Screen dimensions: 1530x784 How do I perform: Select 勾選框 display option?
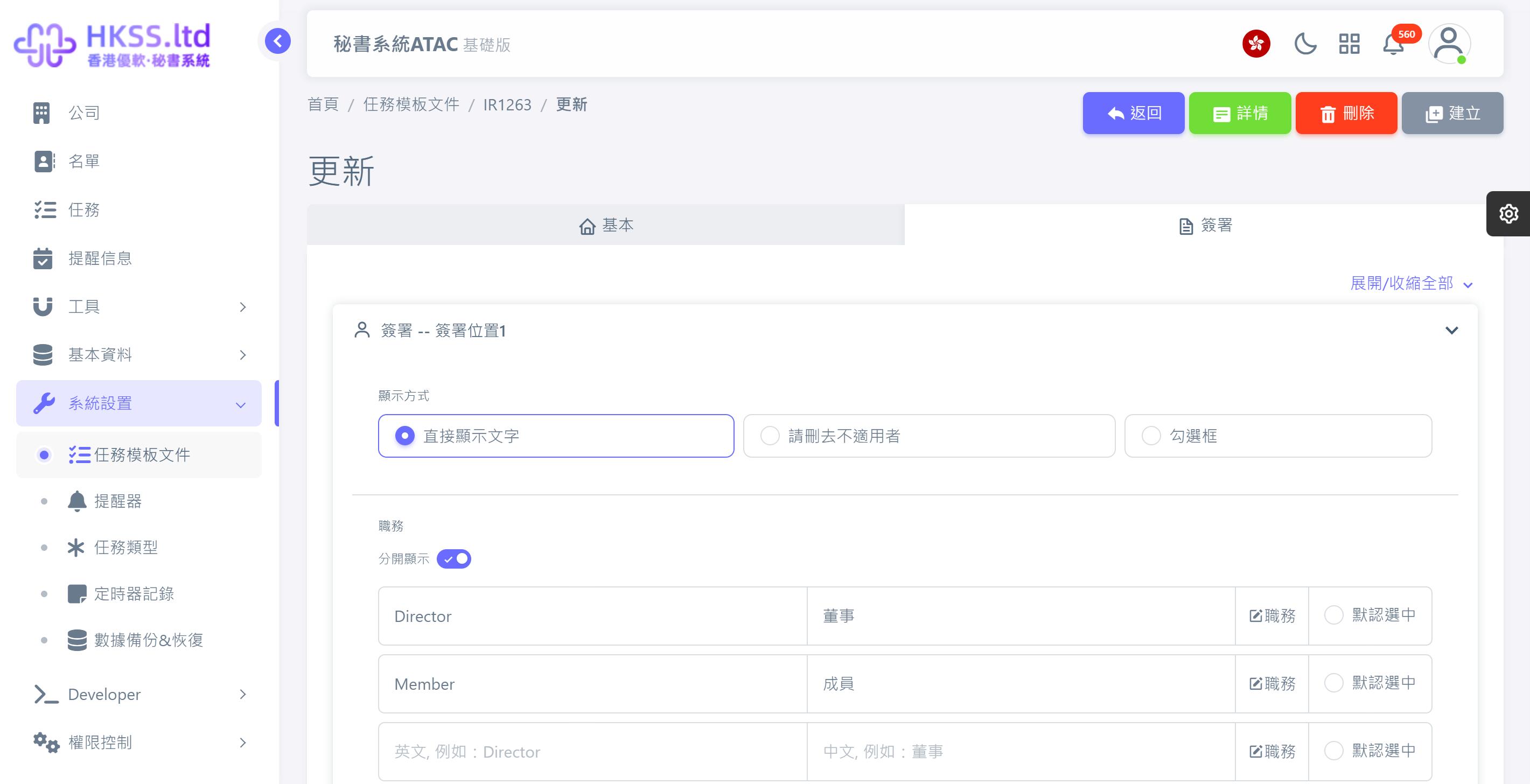[x=1278, y=436]
